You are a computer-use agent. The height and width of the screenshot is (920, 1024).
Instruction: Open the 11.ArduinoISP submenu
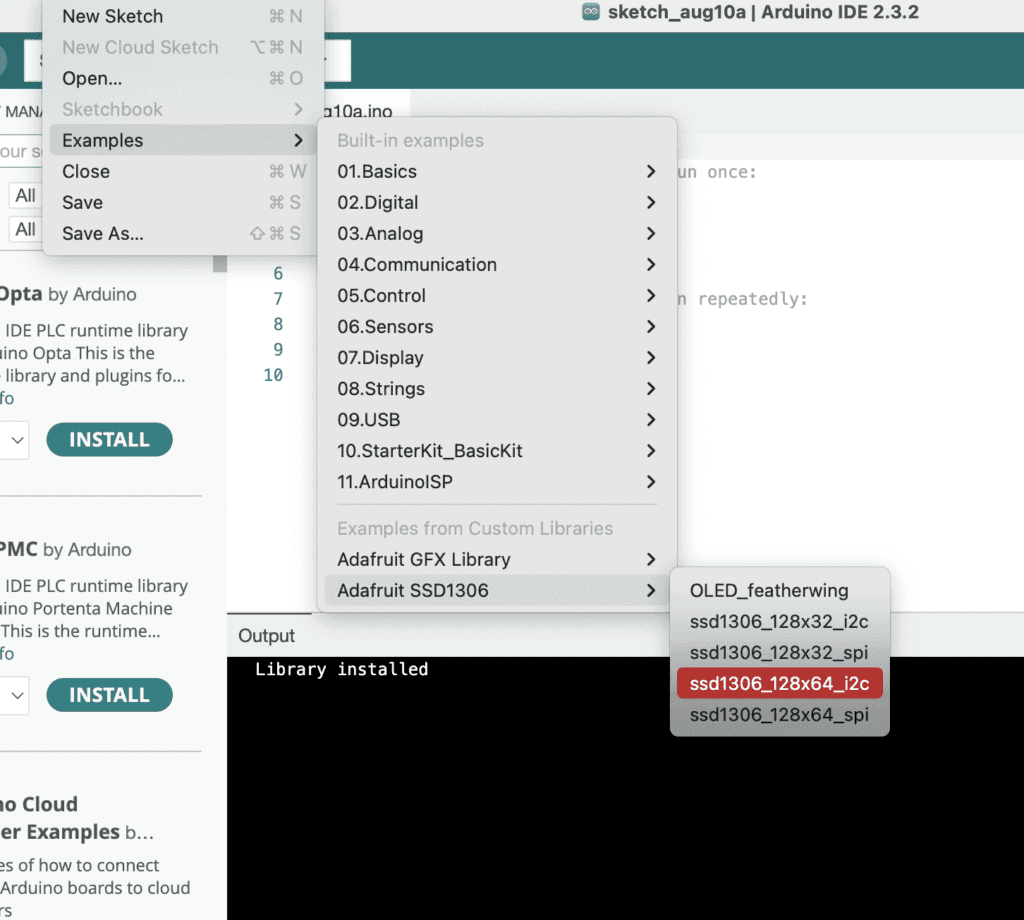point(497,482)
